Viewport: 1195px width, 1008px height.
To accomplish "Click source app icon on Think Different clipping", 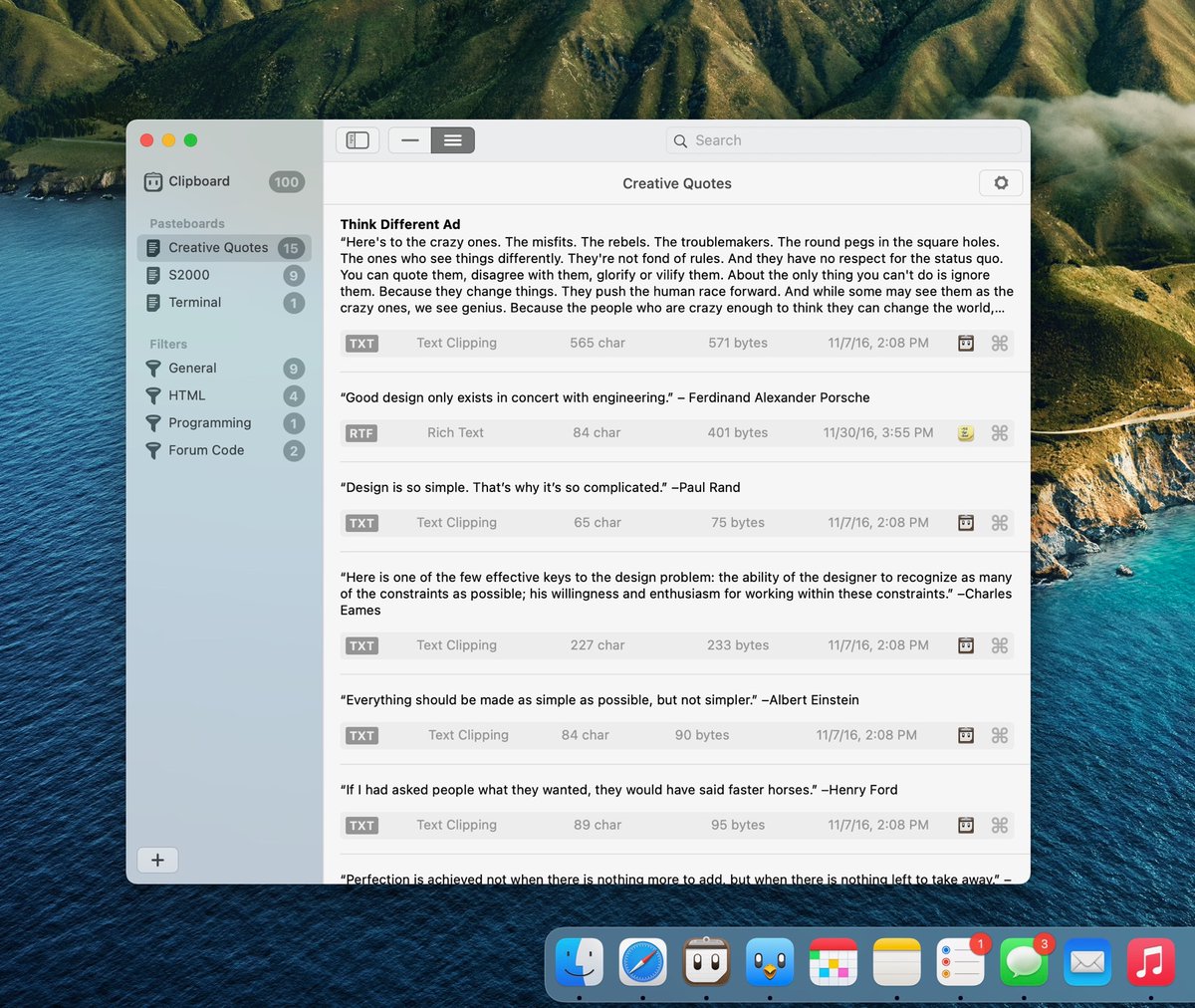I will (966, 343).
